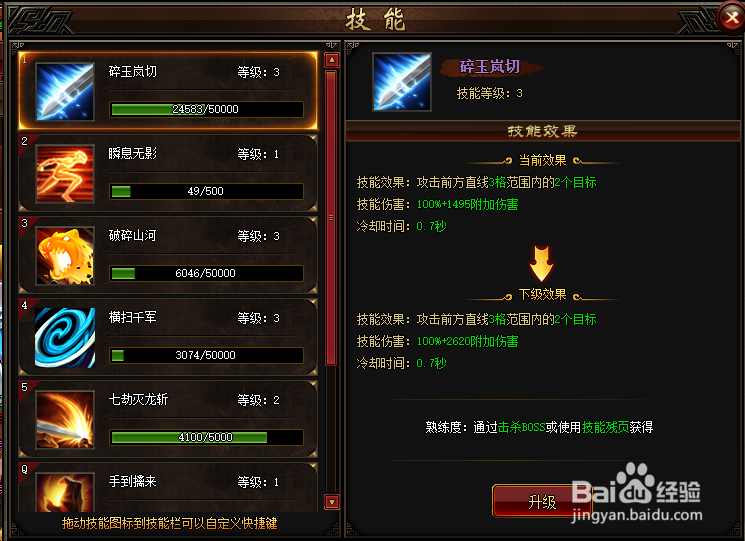Click the golden down arrow between effects

click(541, 264)
